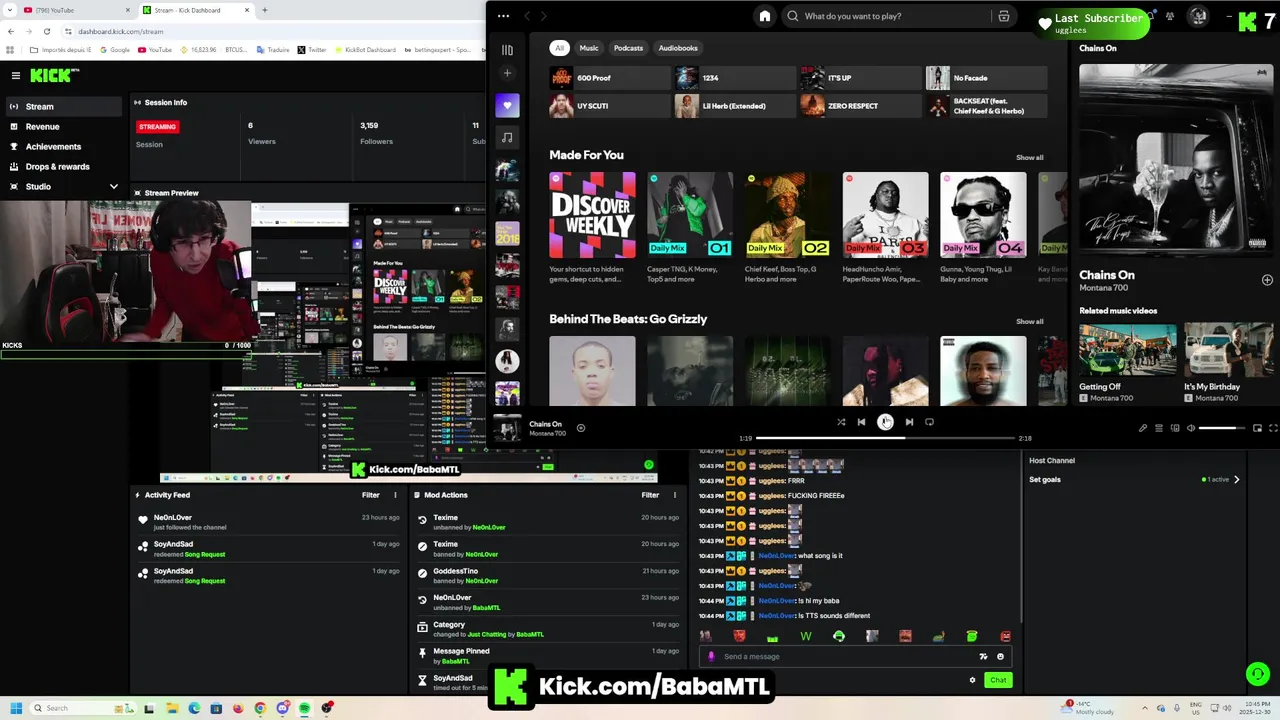Open the ZERO RESPECT shortcut
Image resolution: width=1280 pixels, height=720 pixels.
pyautogui.click(x=861, y=105)
